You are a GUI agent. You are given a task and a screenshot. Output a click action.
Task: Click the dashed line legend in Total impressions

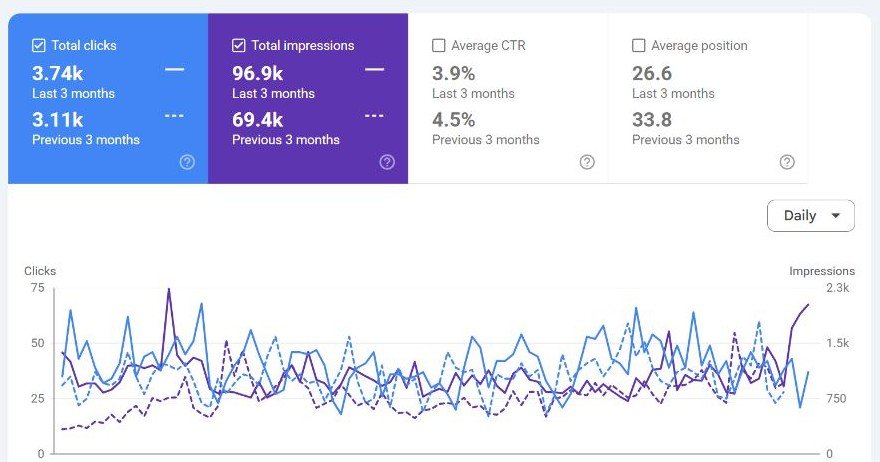click(x=374, y=116)
